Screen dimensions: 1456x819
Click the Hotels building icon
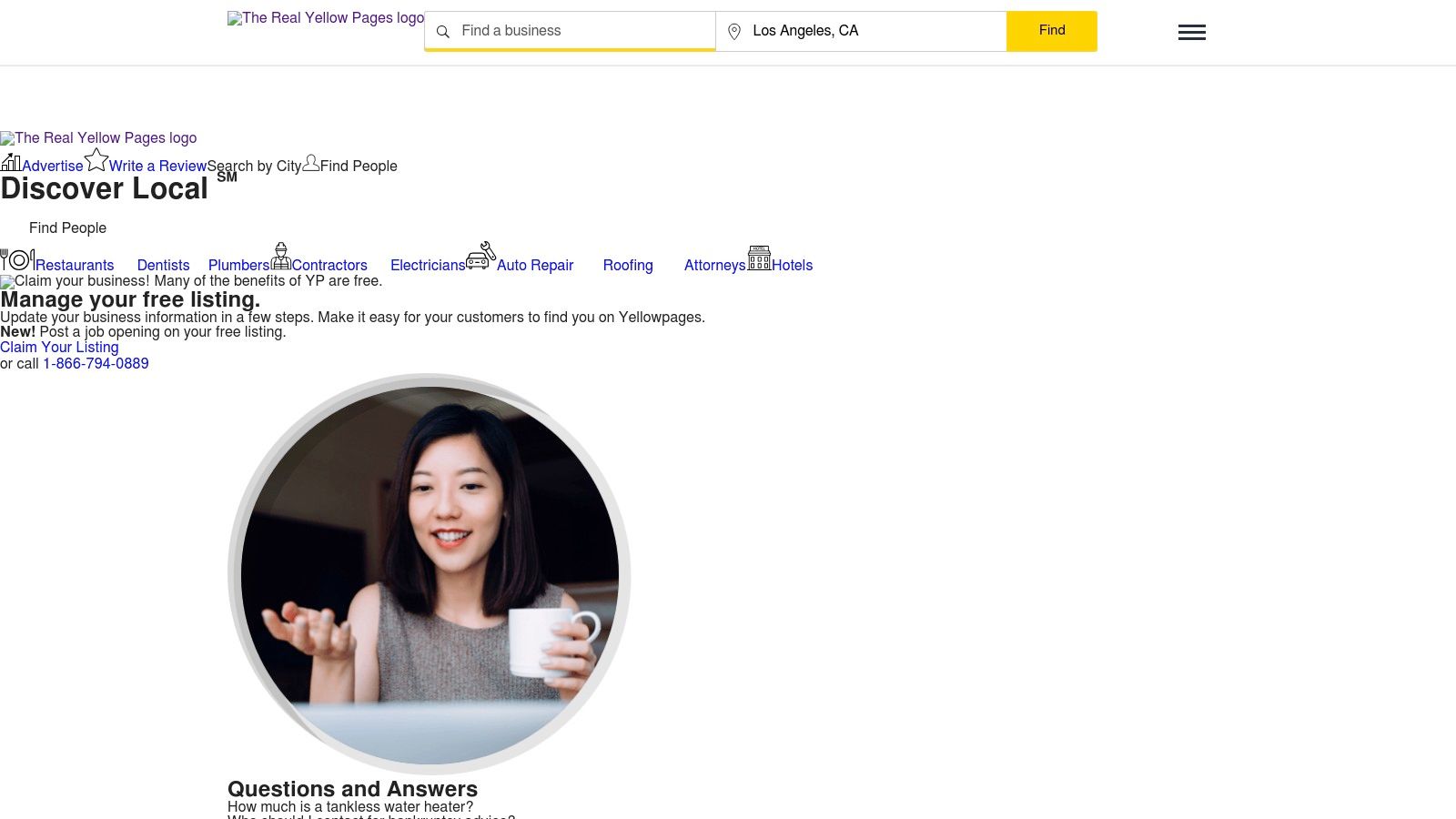tap(759, 258)
